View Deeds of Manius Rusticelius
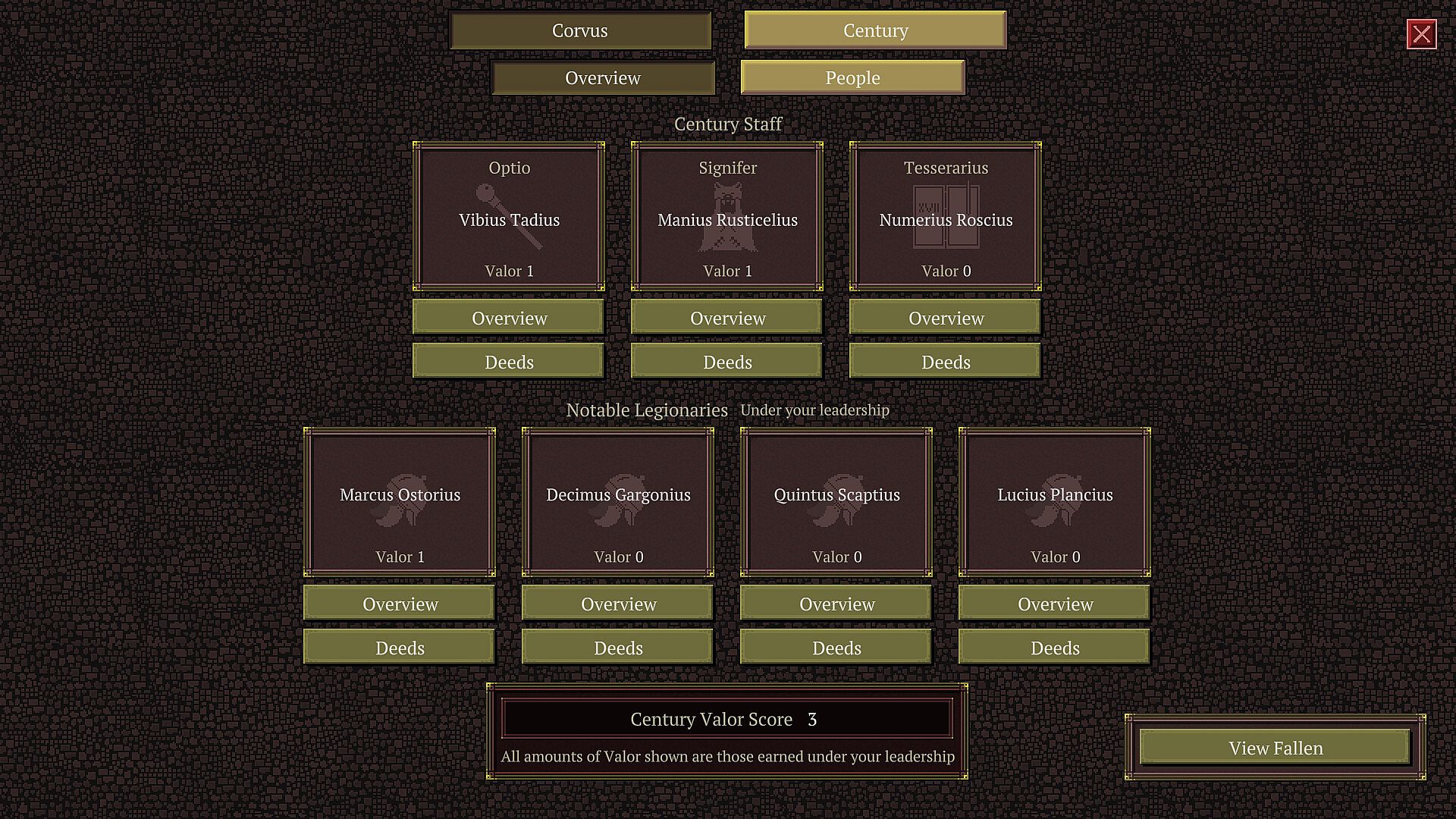Viewport: 1456px width, 819px height. point(727,362)
